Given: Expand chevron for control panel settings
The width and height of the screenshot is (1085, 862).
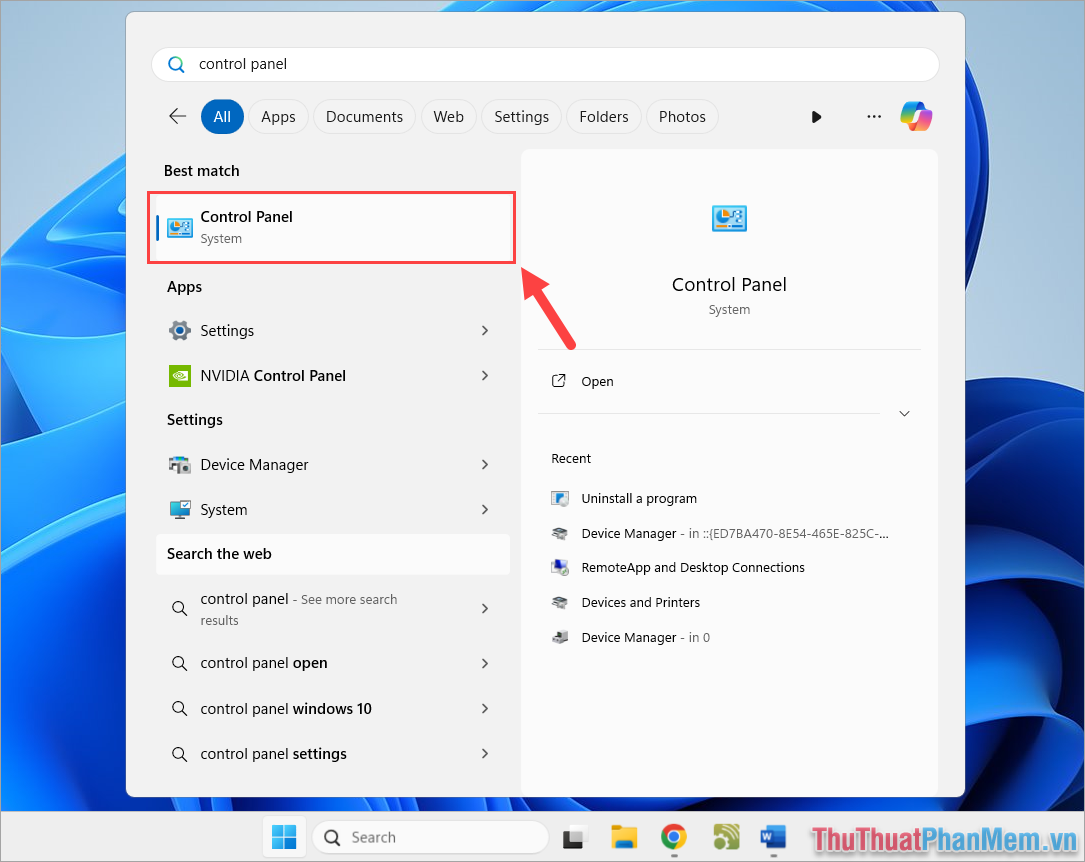Looking at the screenshot, I should tap(485, 753).
